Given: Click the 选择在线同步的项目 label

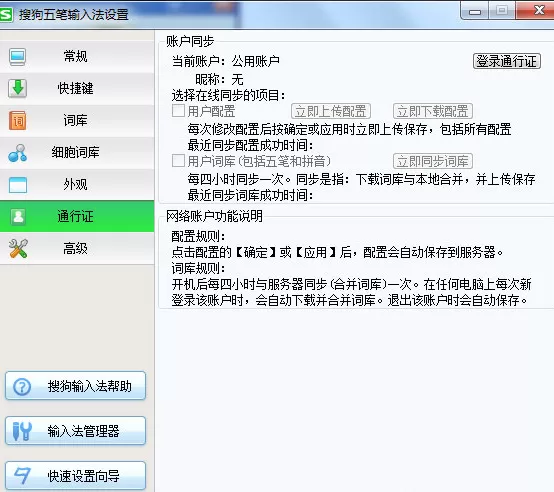Looking at the screenshot, I should (228, 95).
